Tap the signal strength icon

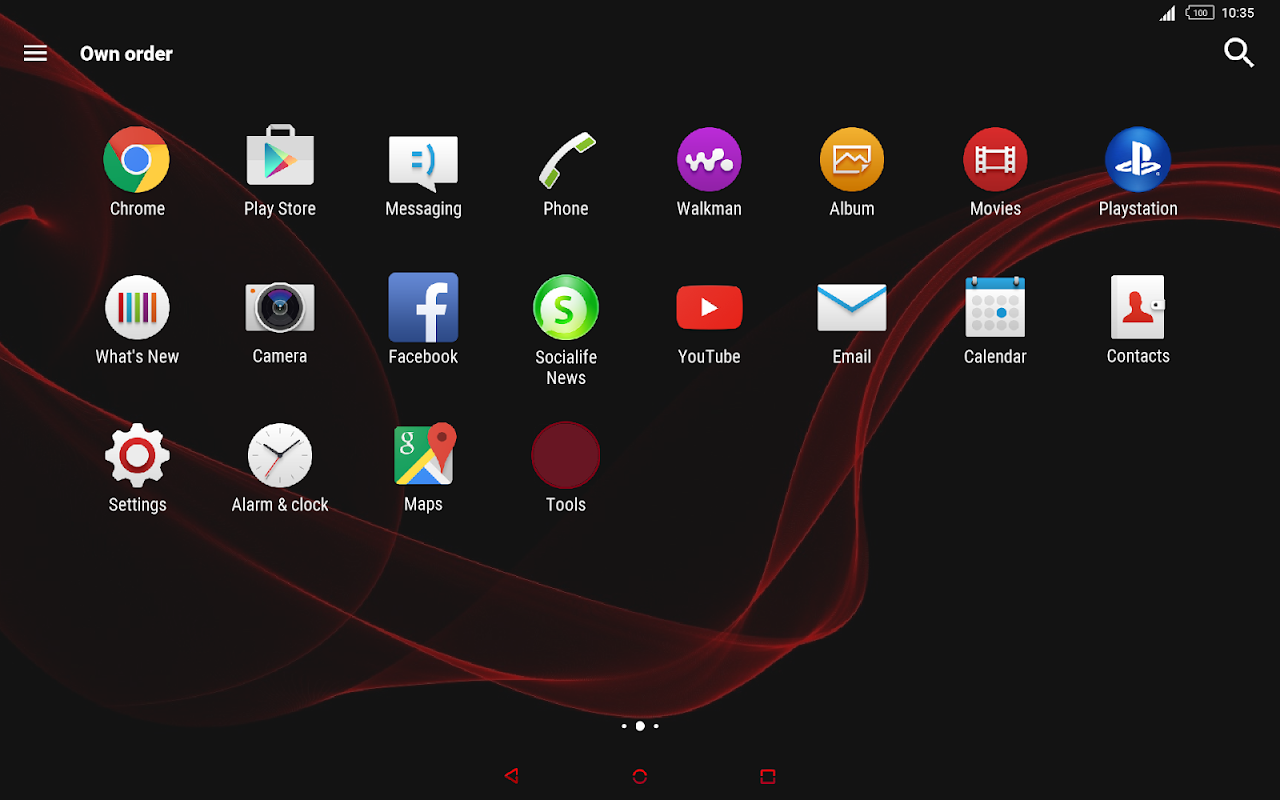(1167, 13)
